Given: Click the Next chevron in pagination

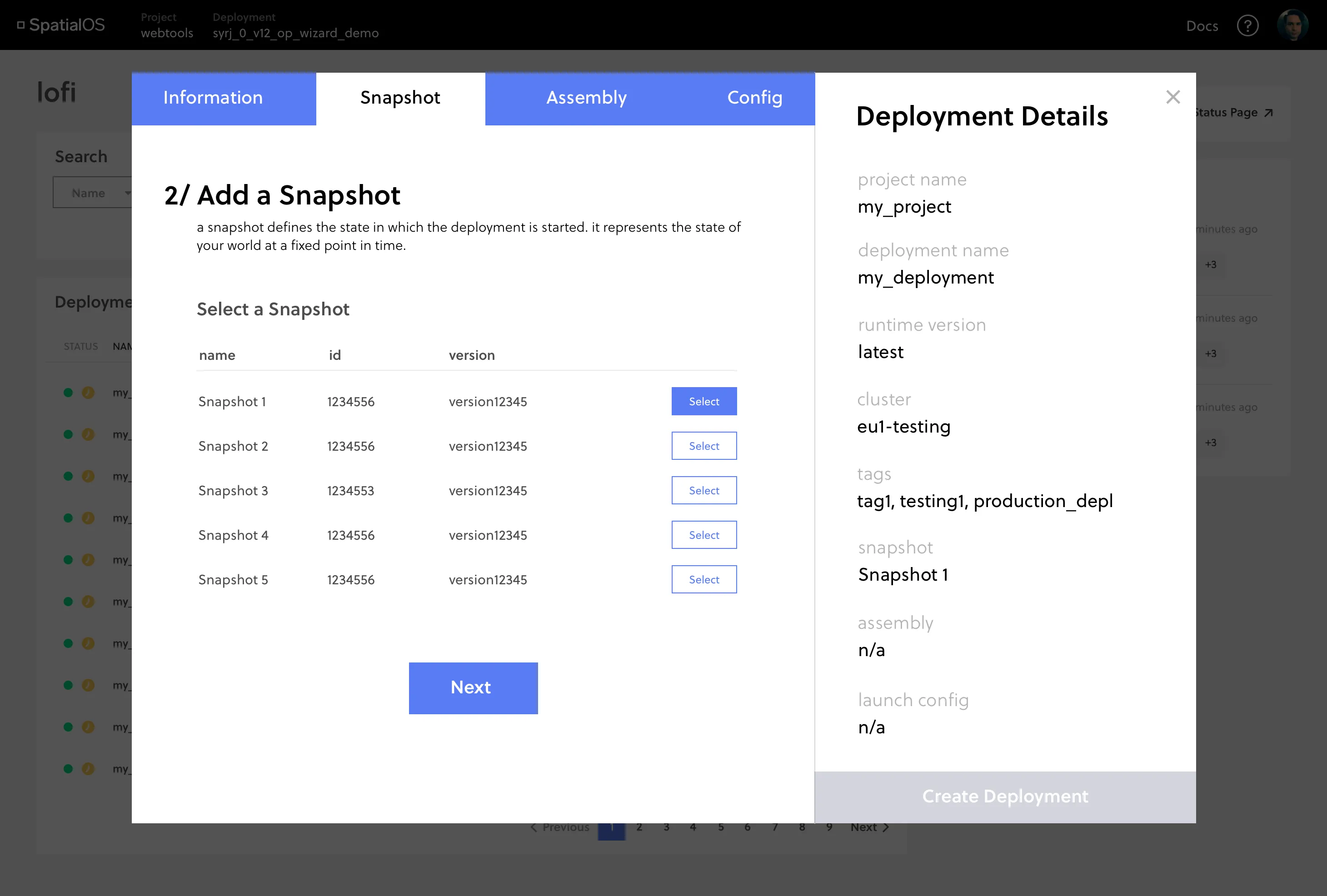Looking at the screenshot, I should [x=886, y=827].
